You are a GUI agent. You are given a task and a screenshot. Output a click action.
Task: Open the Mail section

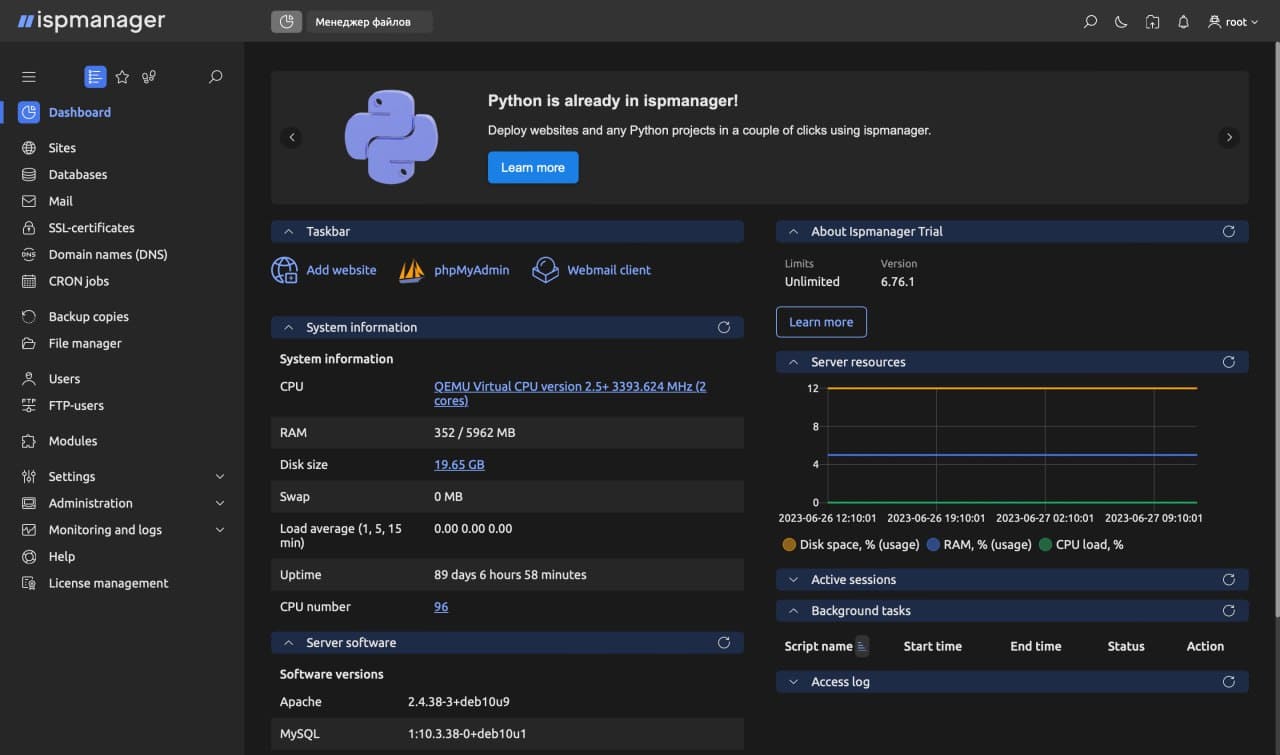point(61,201)
